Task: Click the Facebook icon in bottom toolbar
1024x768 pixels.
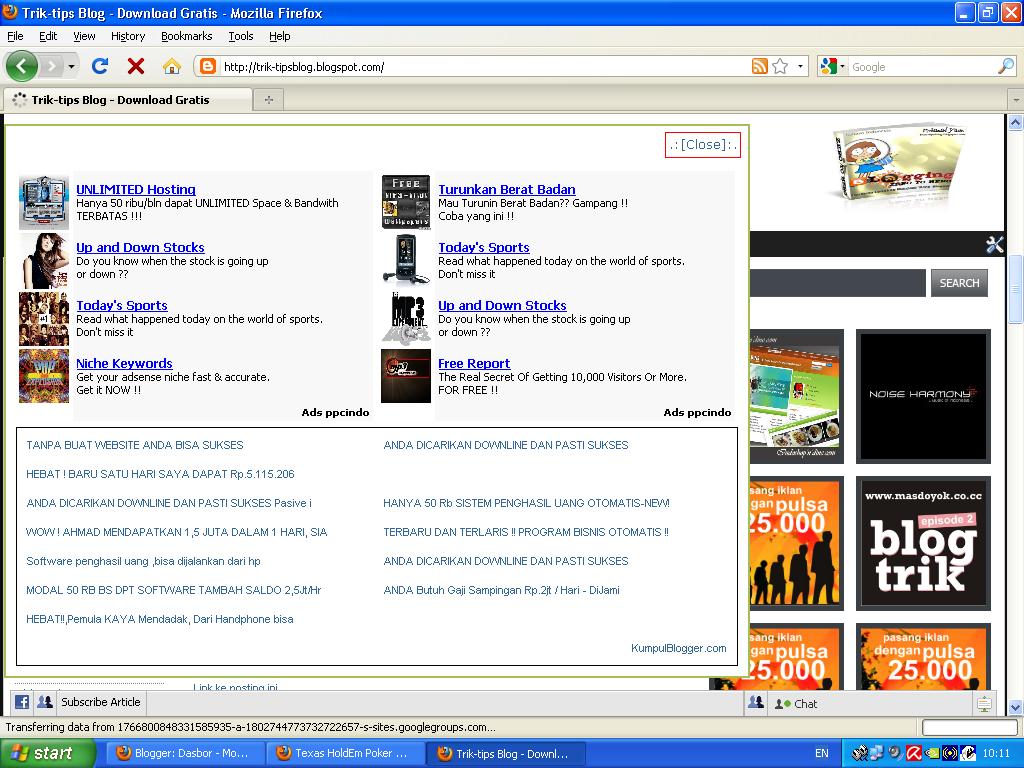Action: coord(22,702)
